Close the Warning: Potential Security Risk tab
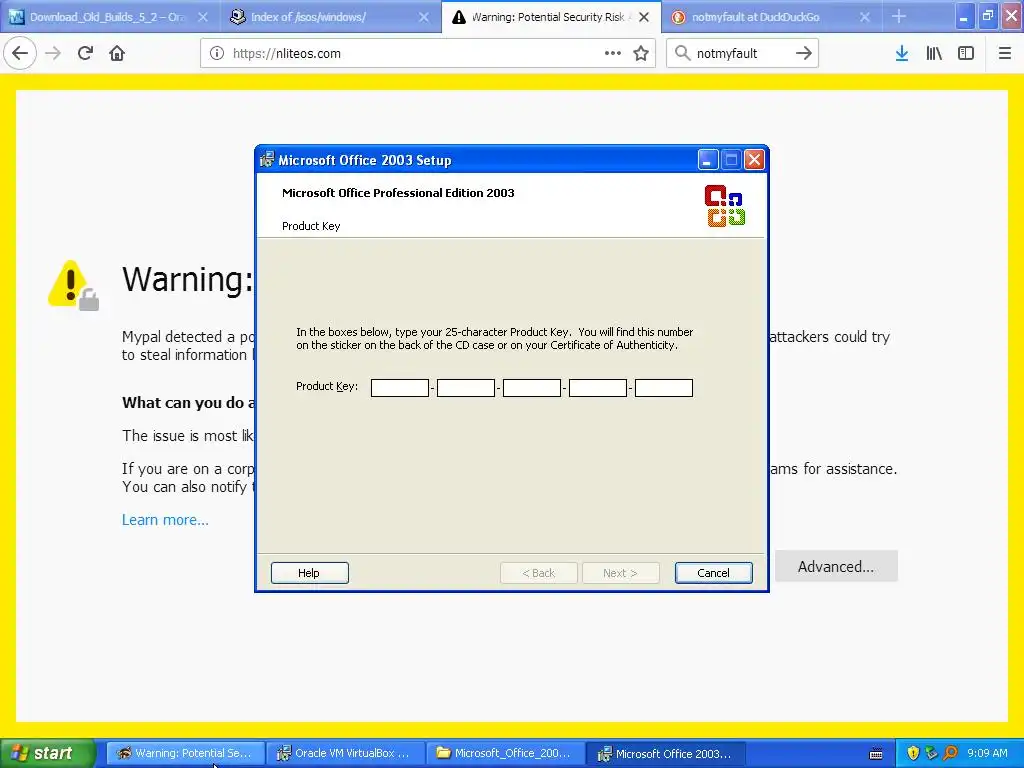Image resolution: width=1024 pixels, height=768 pixels. (x=644, y=17)
